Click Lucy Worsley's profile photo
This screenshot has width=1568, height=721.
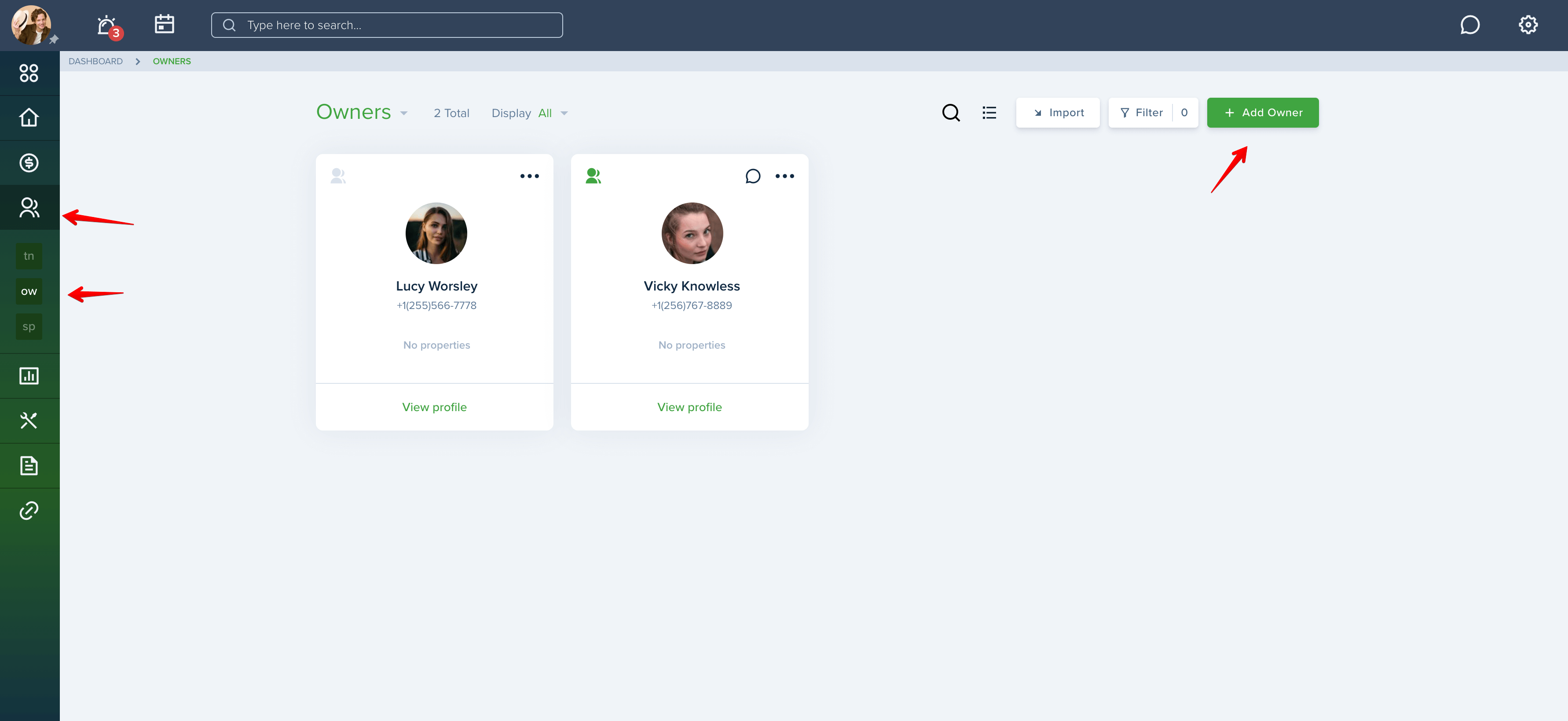436,233
